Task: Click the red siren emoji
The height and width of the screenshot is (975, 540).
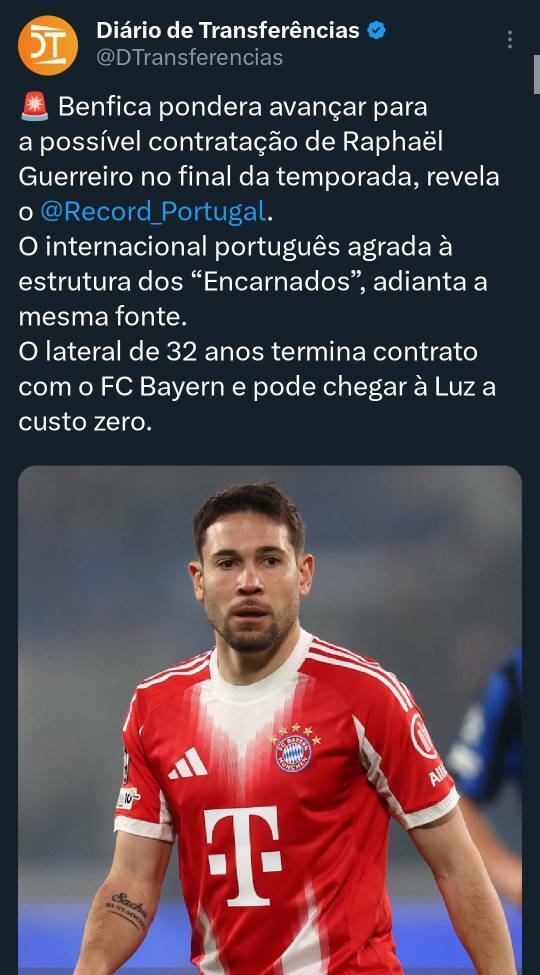Action: coord(34,107)
